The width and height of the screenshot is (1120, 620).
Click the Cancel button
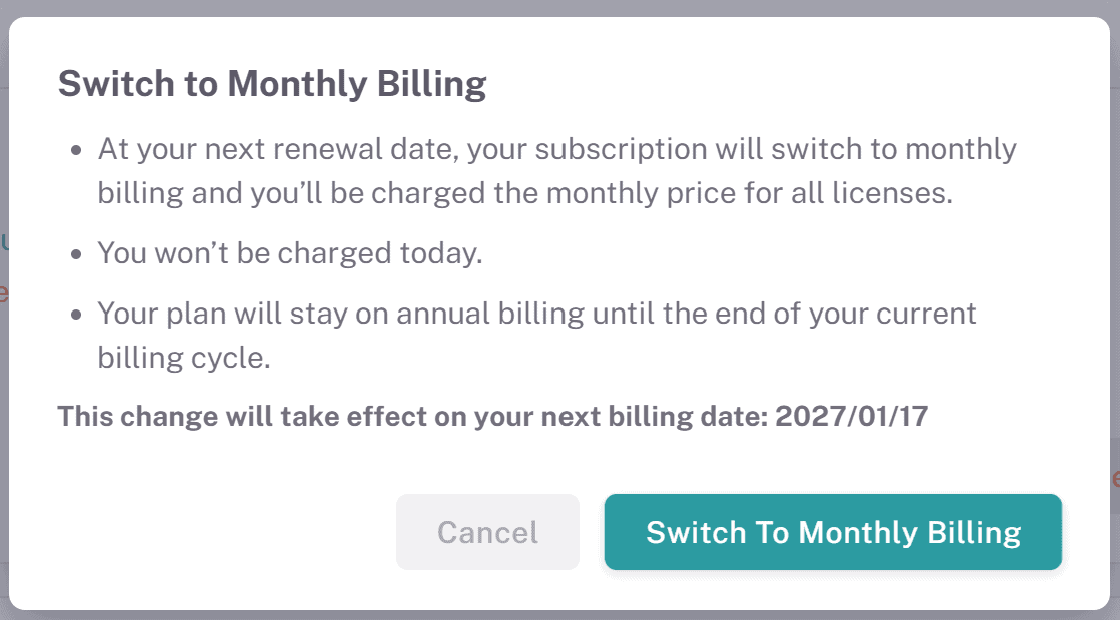point(488,532)
